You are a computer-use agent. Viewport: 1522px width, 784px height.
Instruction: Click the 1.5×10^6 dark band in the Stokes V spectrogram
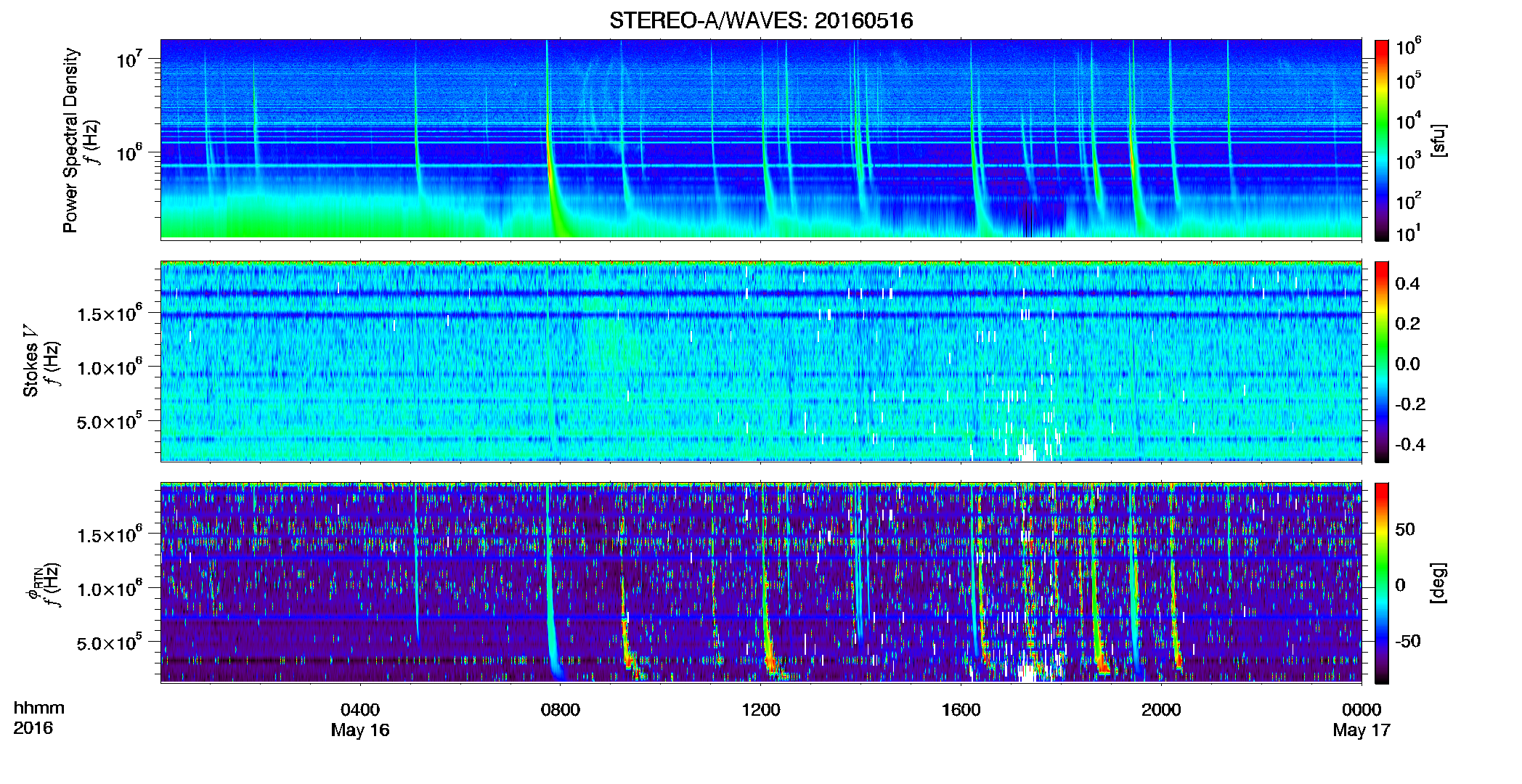click(760, 315)
